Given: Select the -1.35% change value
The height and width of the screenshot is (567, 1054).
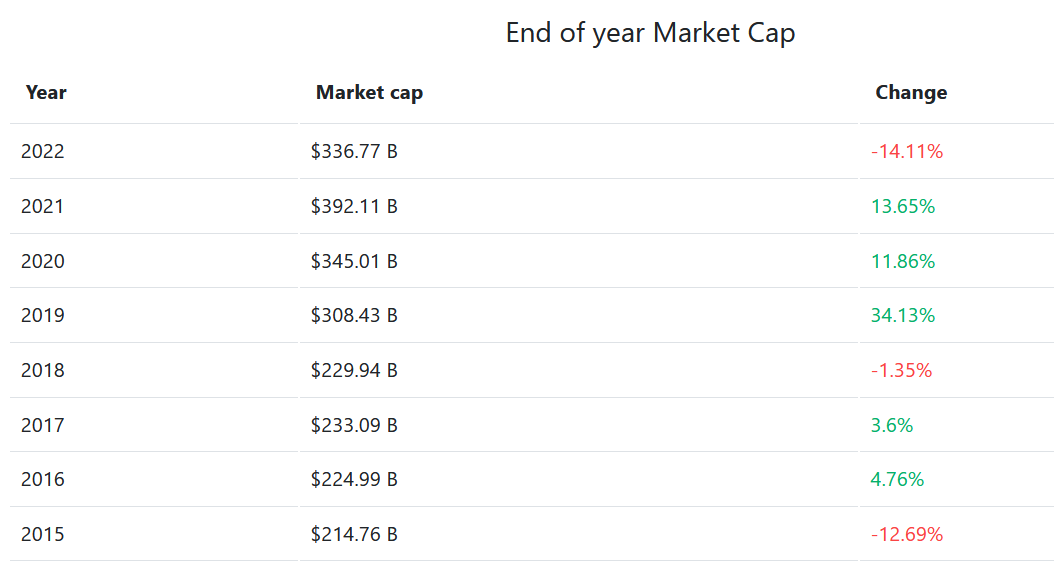Looking at the screenshot, I should (901, 371).
